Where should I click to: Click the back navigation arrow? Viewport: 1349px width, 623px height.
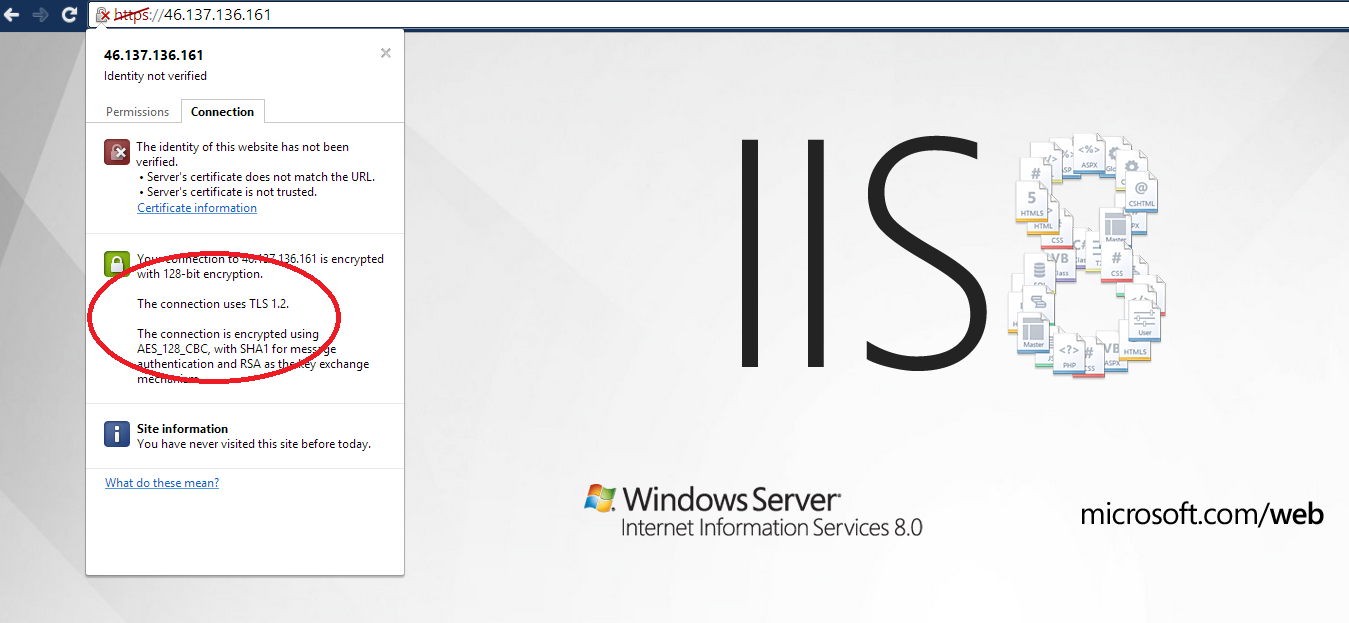[x=13, y=15]
